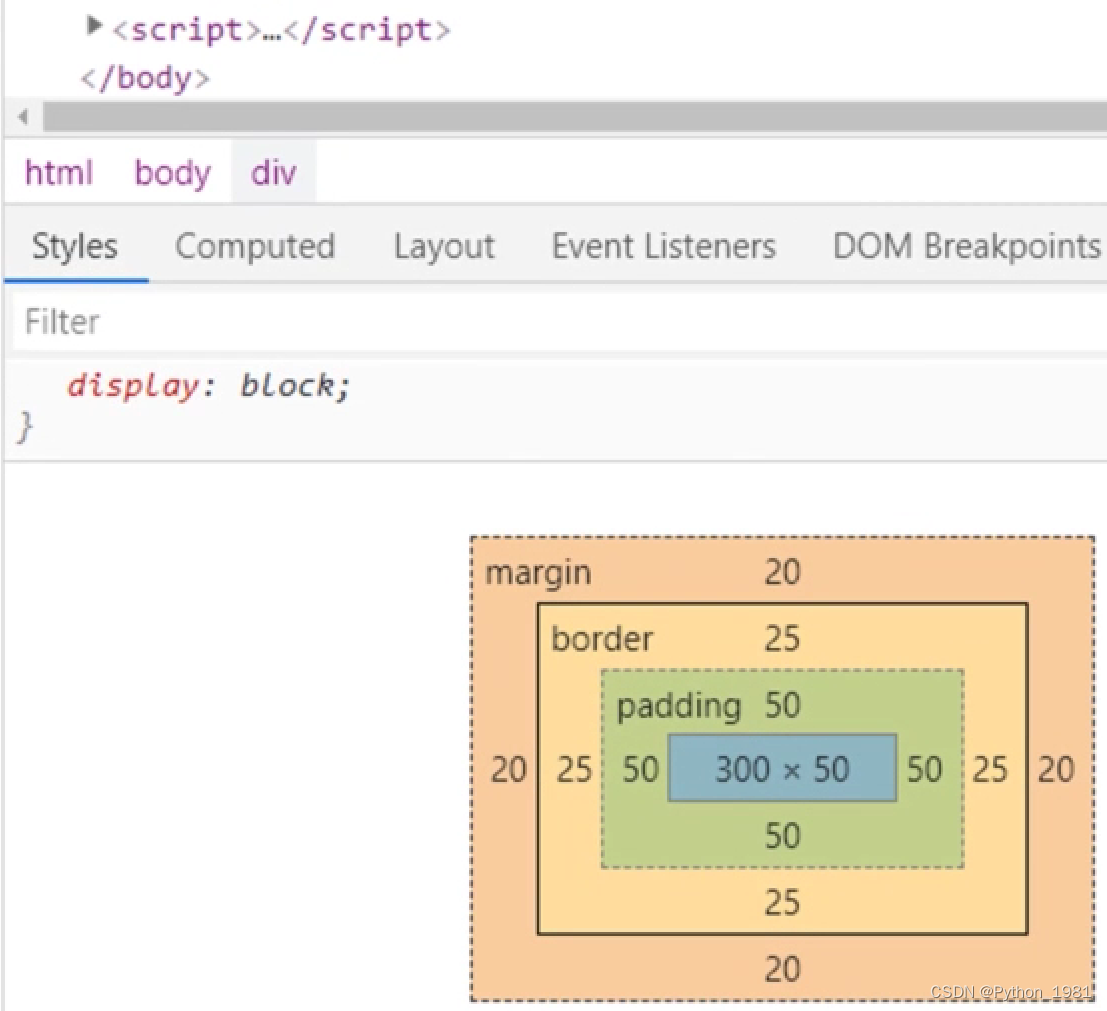This screenshot has height=1011, width=1107.
Task: Switch to the Styles tab
Action: (75, 246)
